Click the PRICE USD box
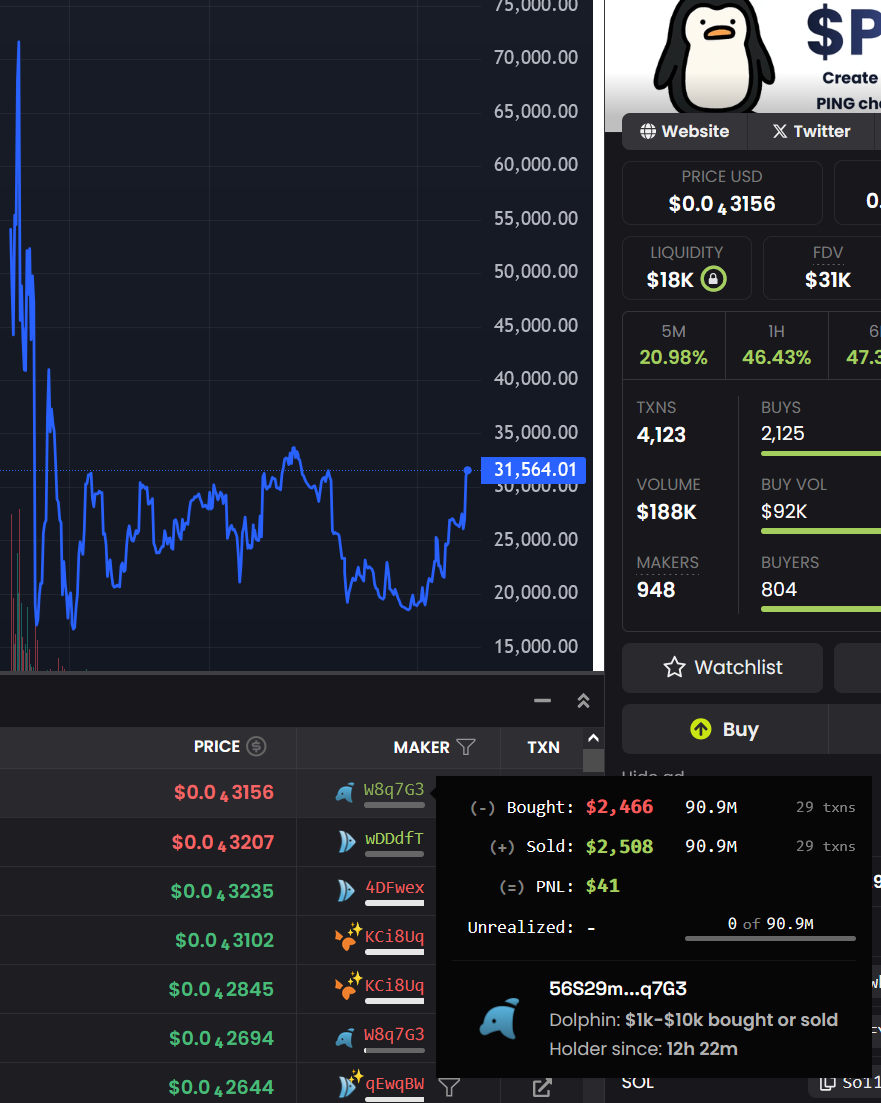The width and height of the screenshot is (881, 1103). pos(722,193)
